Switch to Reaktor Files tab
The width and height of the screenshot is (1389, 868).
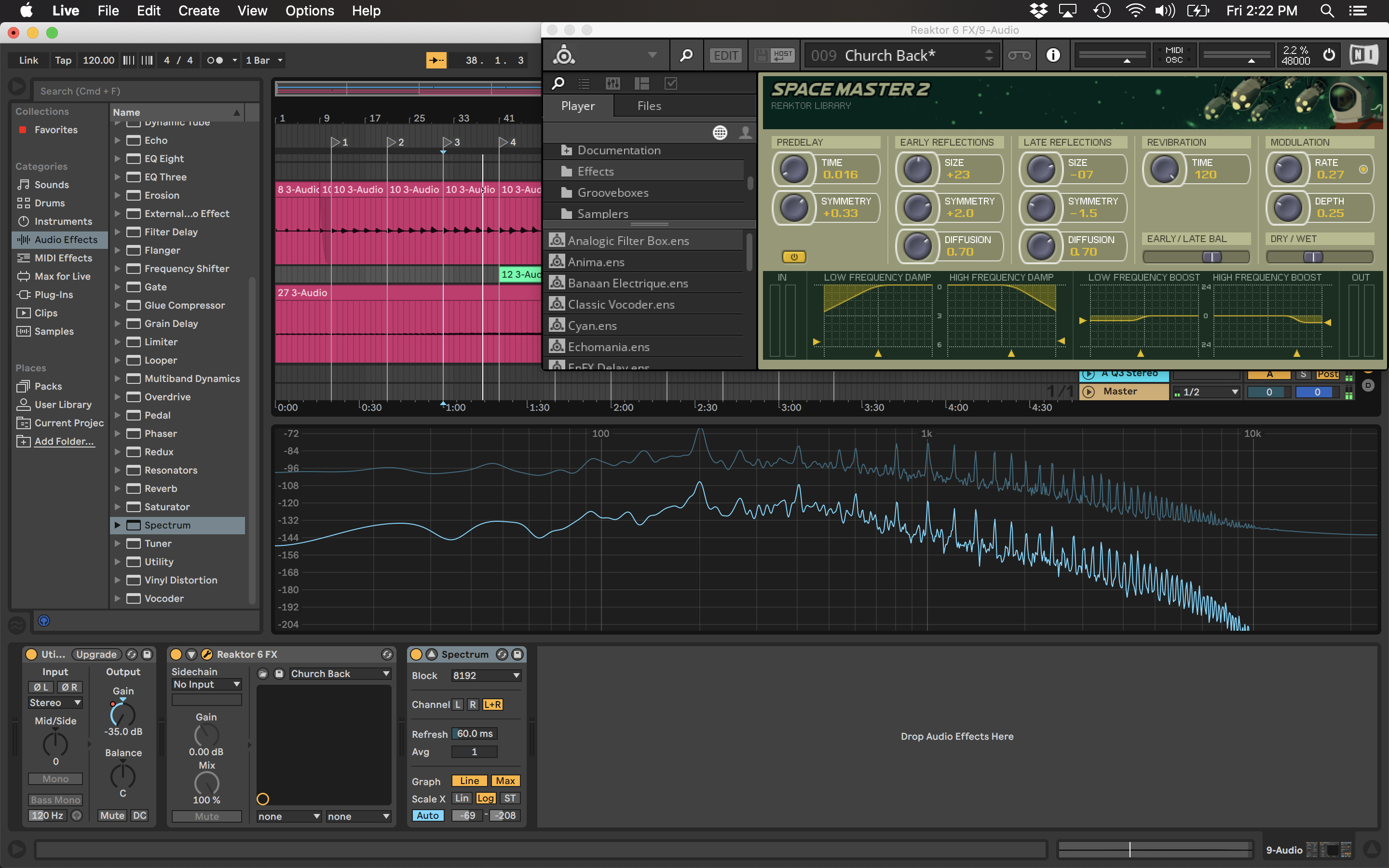649,106
